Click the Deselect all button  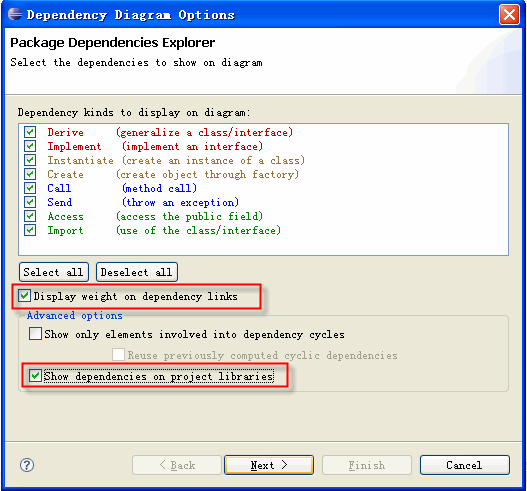click(137, 272)
